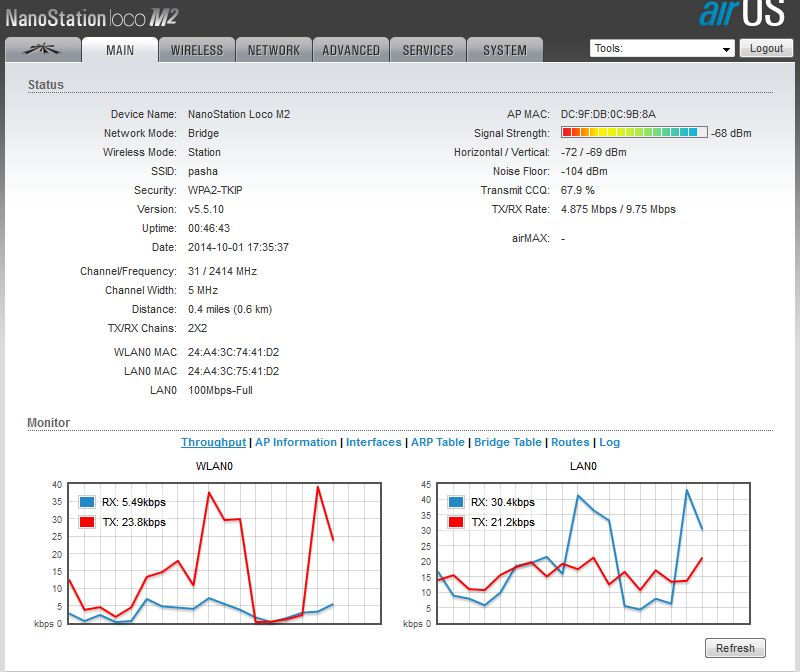Click the Logout button

[766, 48]
